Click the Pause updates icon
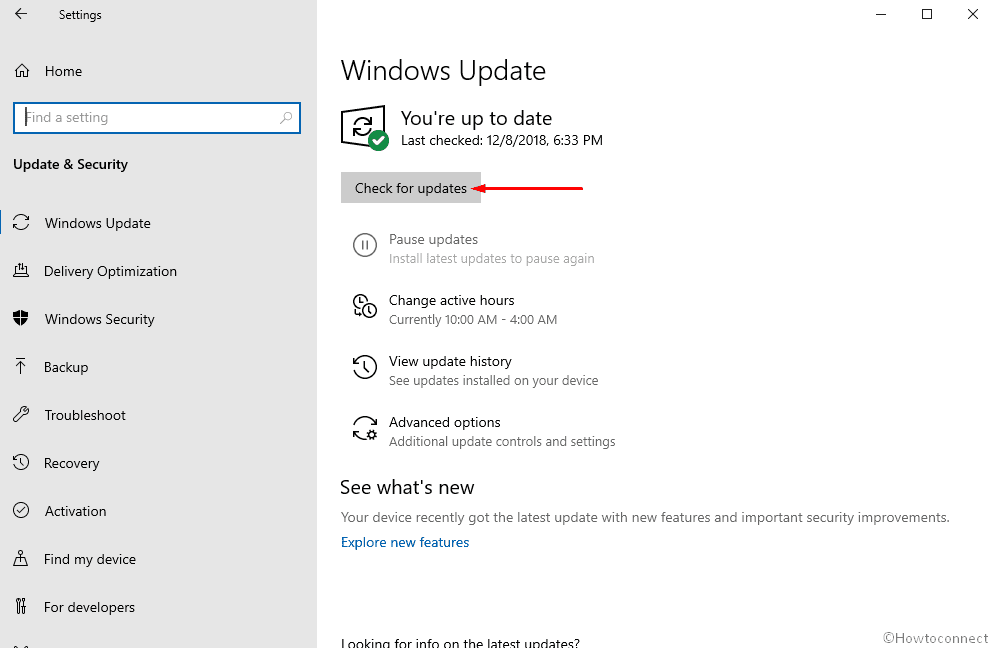 (365, 245)
